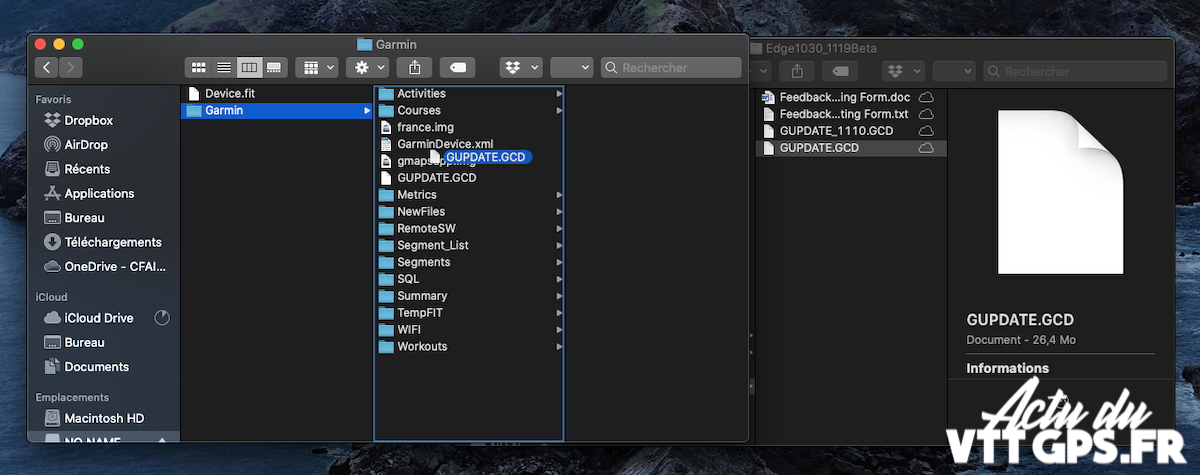Click the cloud download icon beside Feedback...ing Form.doc
Image resolution: width=1200 pixels, height=475 pixels.
(x=926, y=97)
